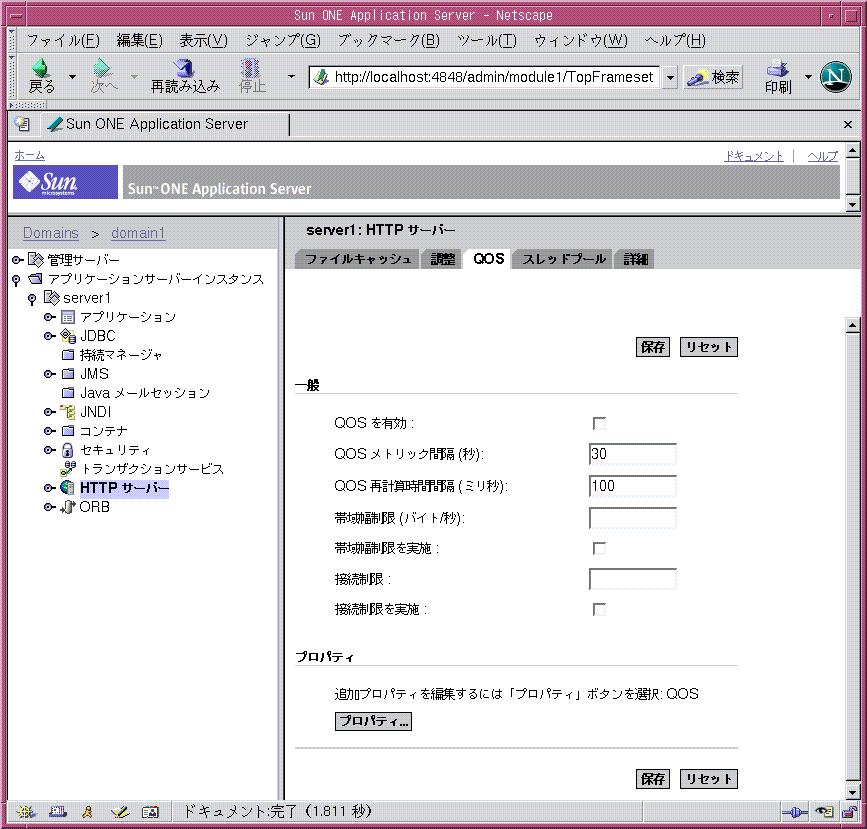The width and height of the screenshot is (867, 829).
Task: Click the Sun Microsystems logo
Action: (x=65, y=182)
